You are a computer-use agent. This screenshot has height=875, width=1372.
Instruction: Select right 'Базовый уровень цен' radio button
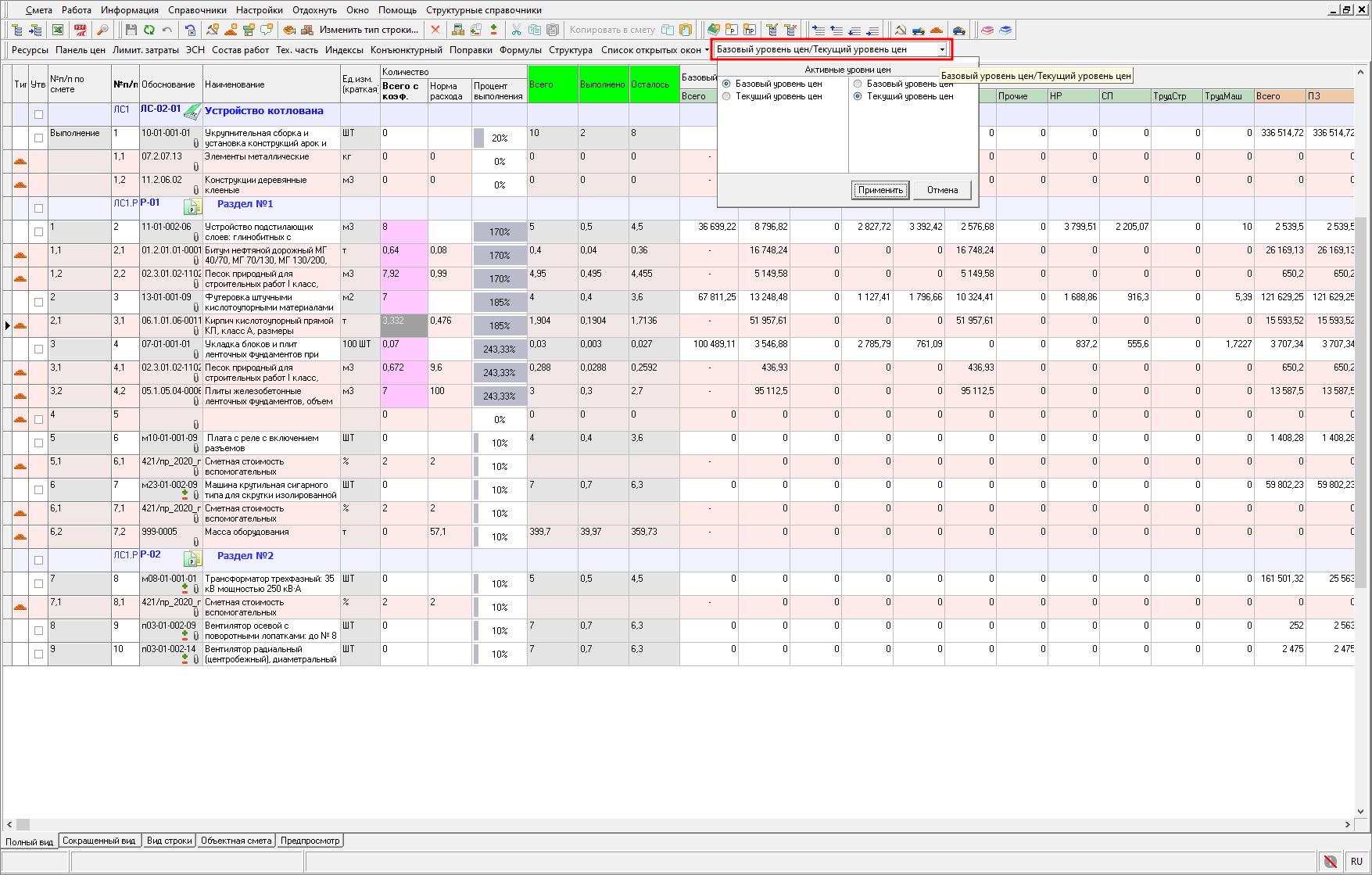pyautogui.click(x=858, y=84)
